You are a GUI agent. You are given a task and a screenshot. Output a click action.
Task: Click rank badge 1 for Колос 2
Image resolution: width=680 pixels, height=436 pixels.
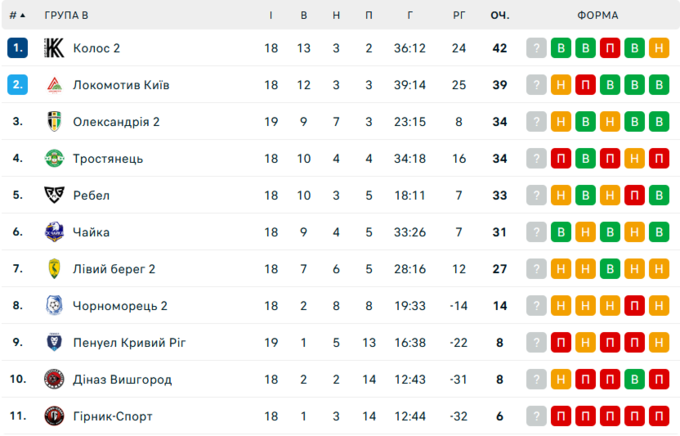pyautogui.click(x=17, y=48)
